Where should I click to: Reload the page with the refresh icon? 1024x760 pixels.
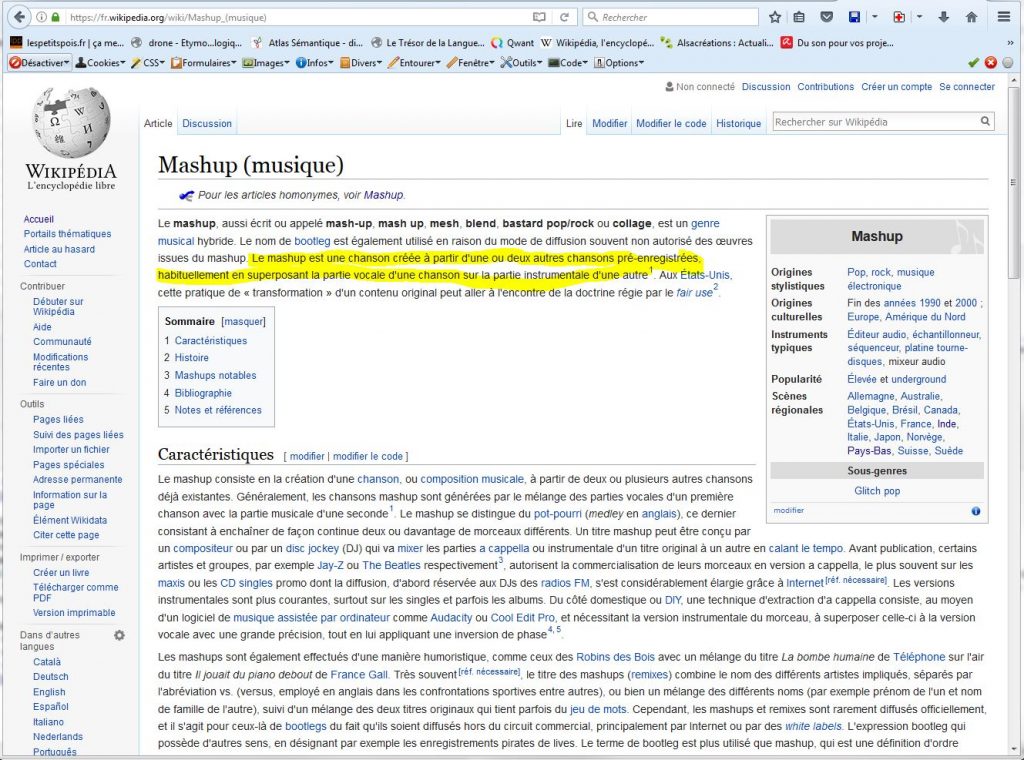pyautogui.click(x=565, y=17)
